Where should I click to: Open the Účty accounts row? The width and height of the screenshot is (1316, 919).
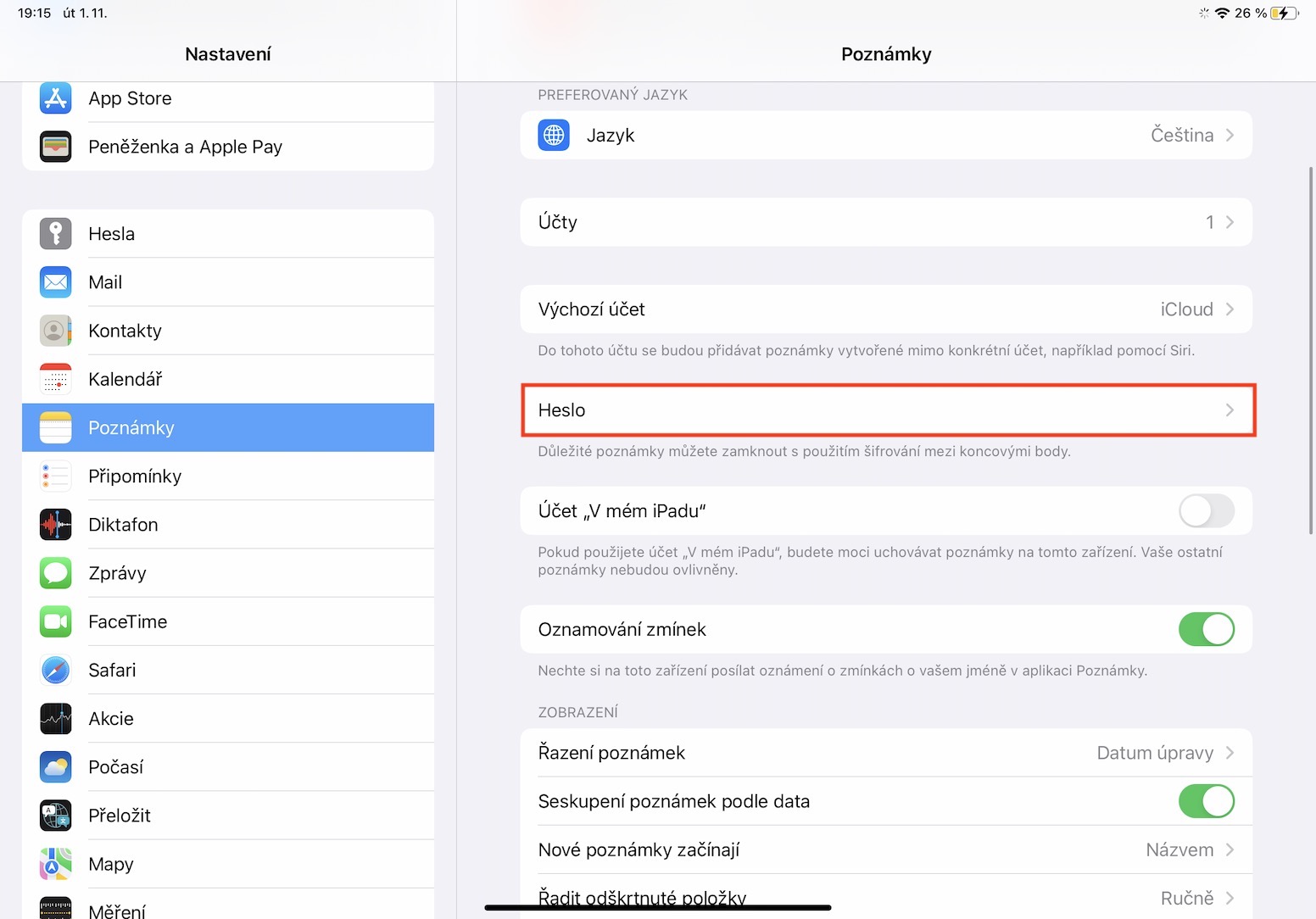tap(886, 222)
